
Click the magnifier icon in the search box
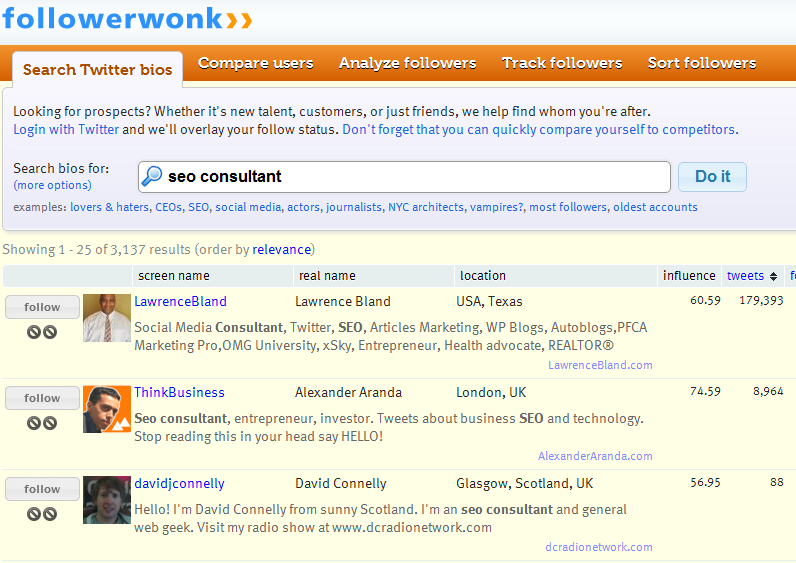[151, 176]
